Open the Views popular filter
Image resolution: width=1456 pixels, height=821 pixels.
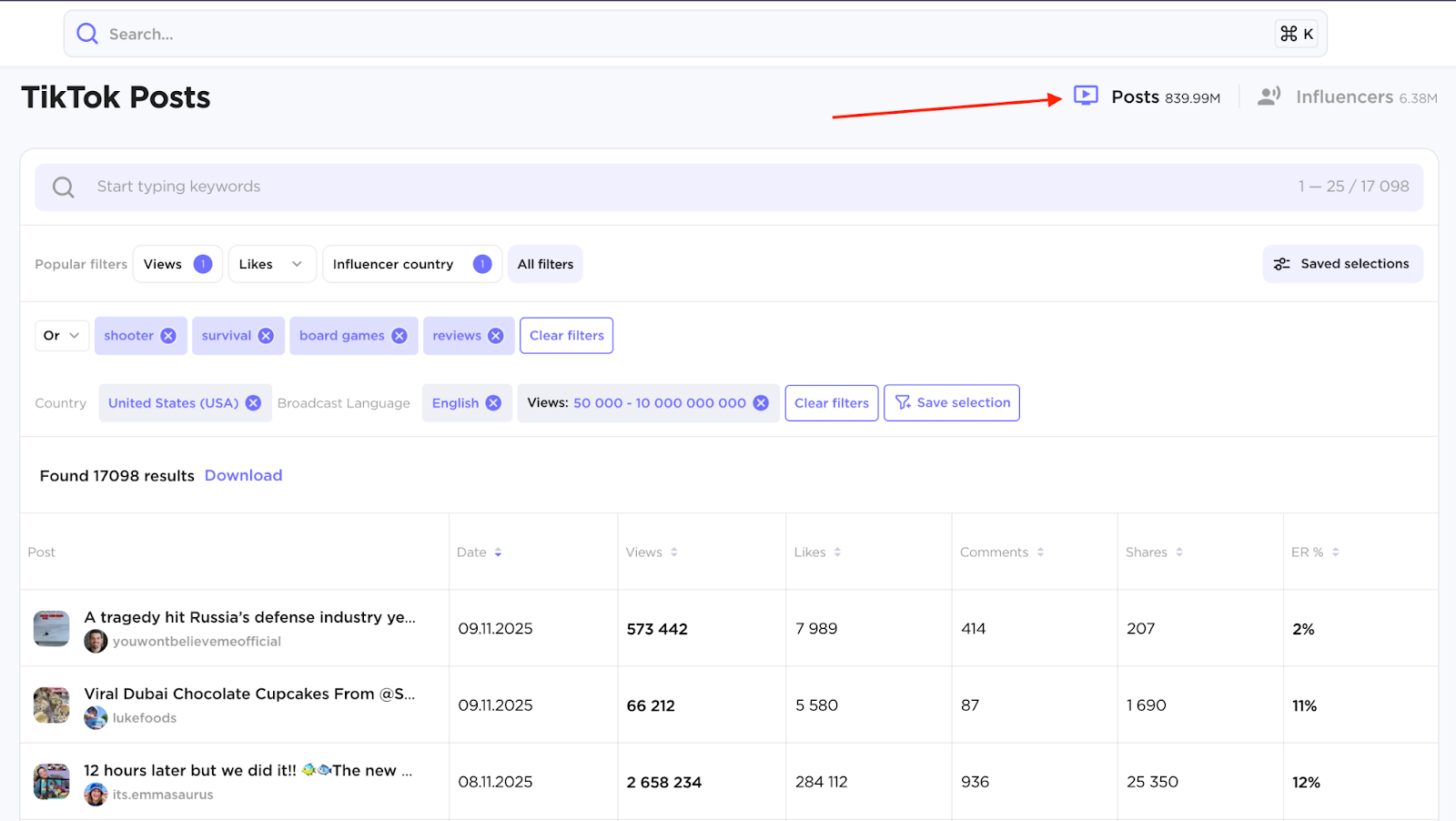tap(177, 264)
